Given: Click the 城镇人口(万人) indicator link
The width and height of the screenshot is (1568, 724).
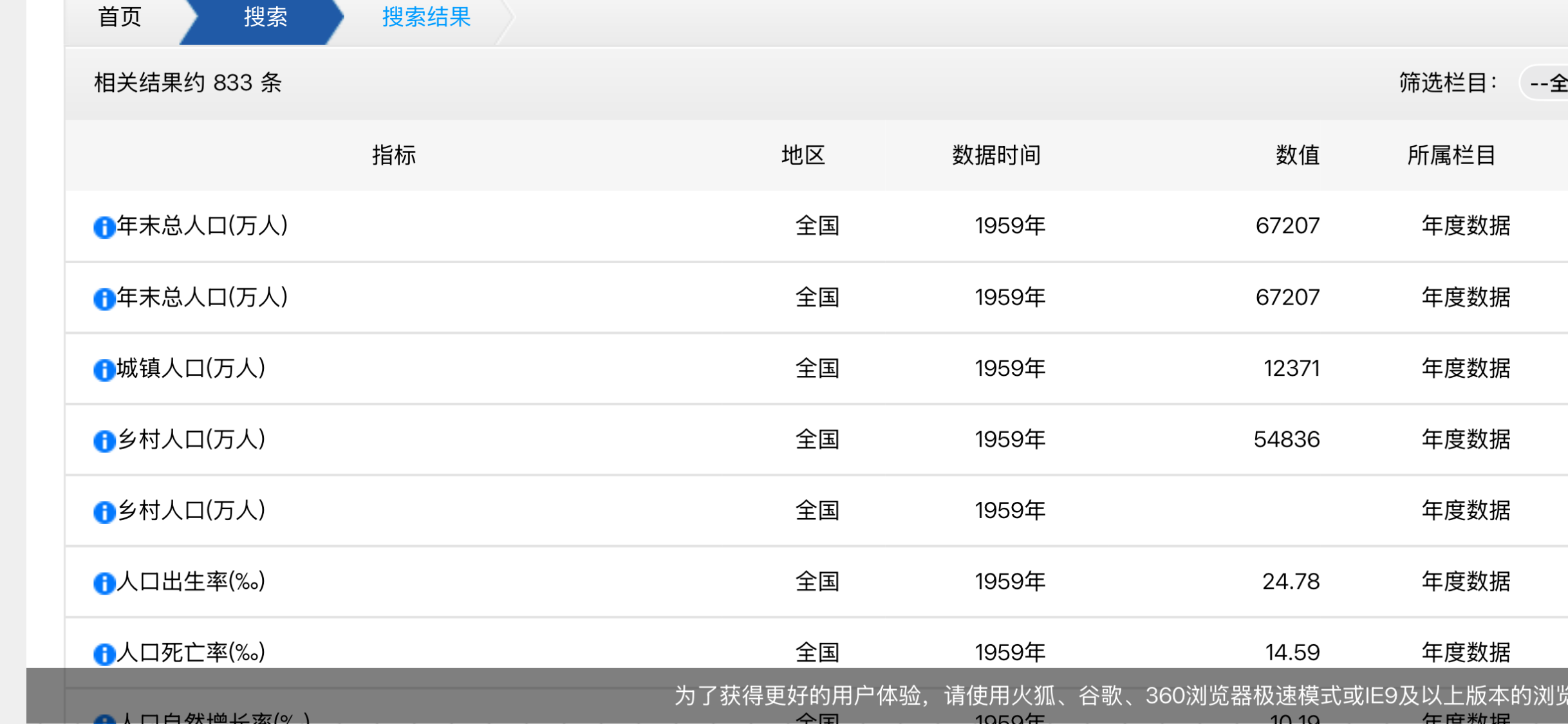Looking at the screenshot, I should pyautogui.click(x=191, y=369).
